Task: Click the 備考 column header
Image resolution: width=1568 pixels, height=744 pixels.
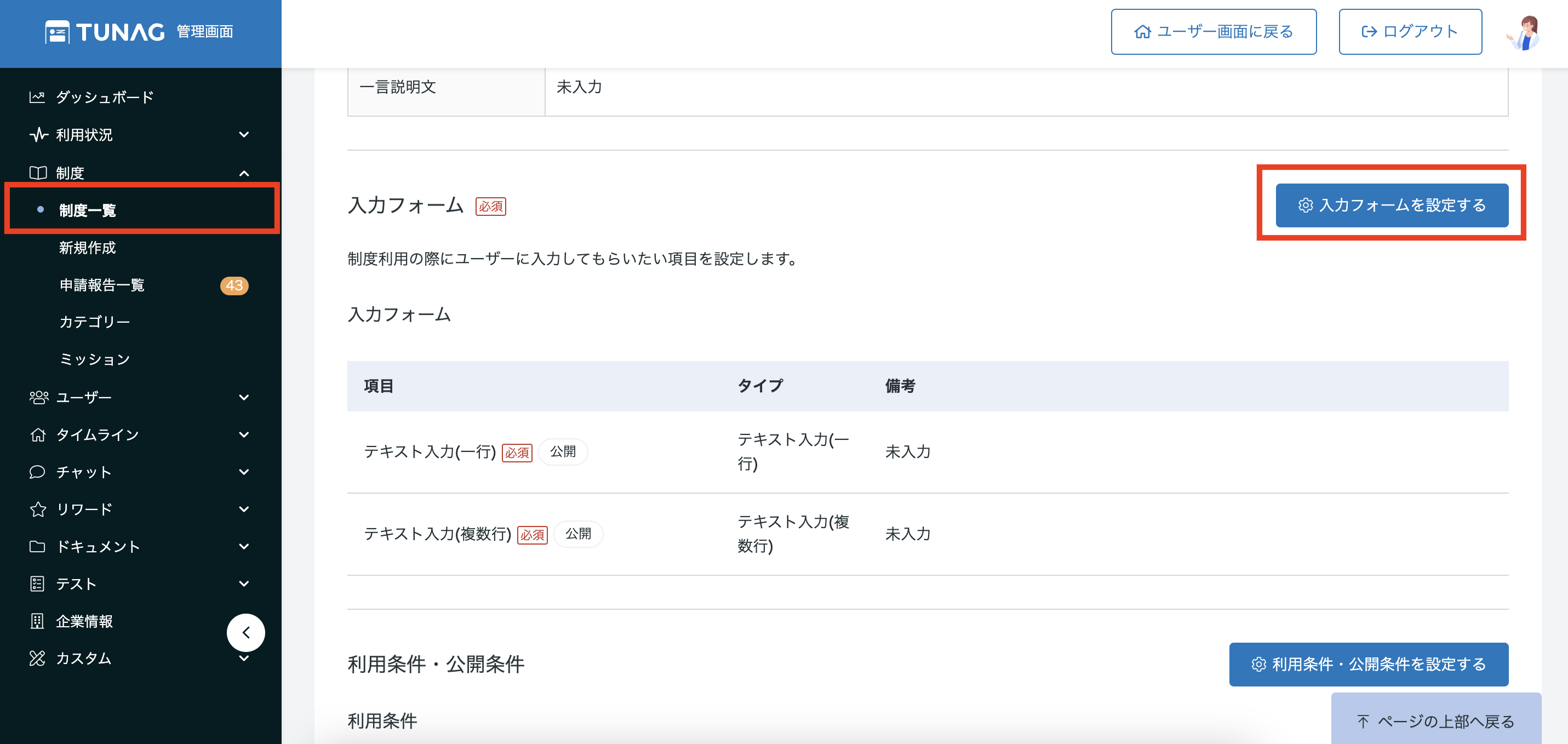Action: (900, 386)
